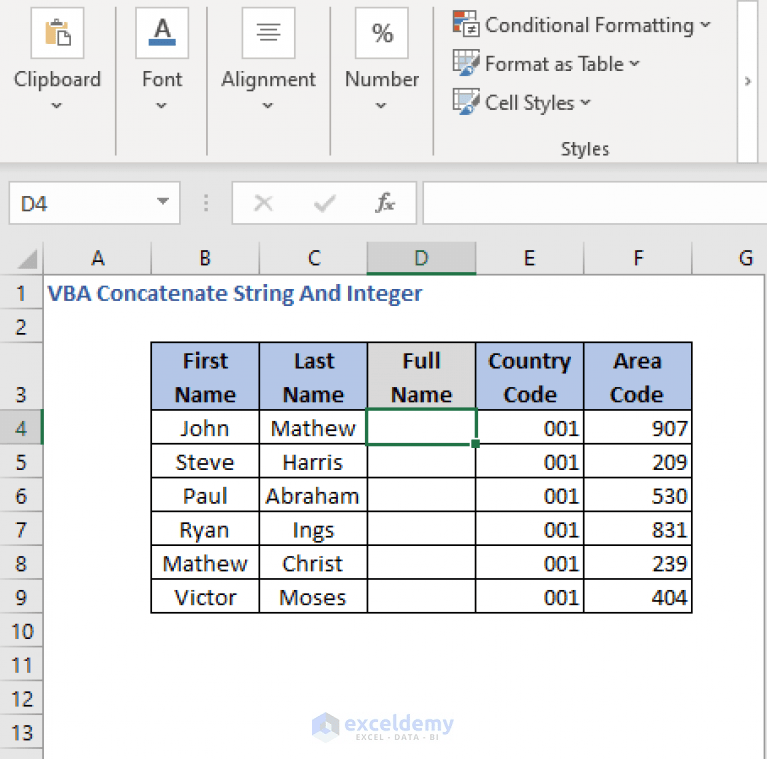This screenshot has width=767, height=759.
Task: Click the Enter checkmark in formula bar
Action: [324, 203]
